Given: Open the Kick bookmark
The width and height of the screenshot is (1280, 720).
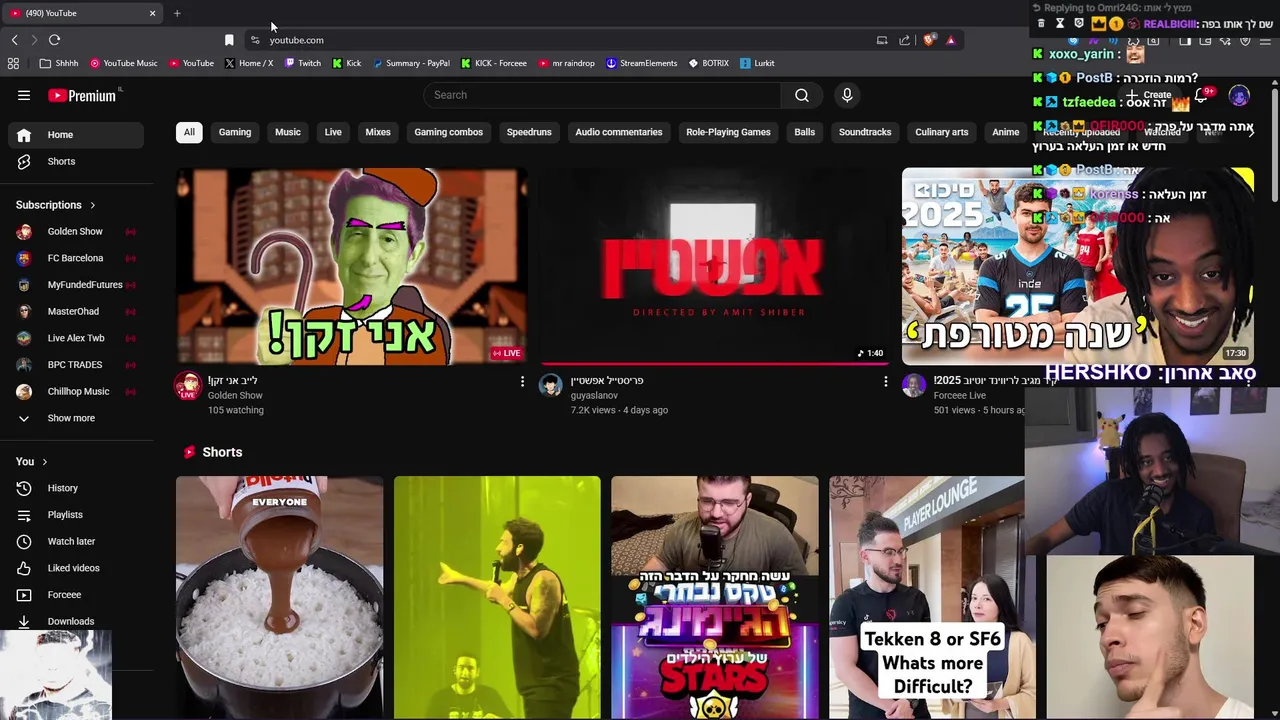Looking at the screenshot, I should click(x=347, y=63).
